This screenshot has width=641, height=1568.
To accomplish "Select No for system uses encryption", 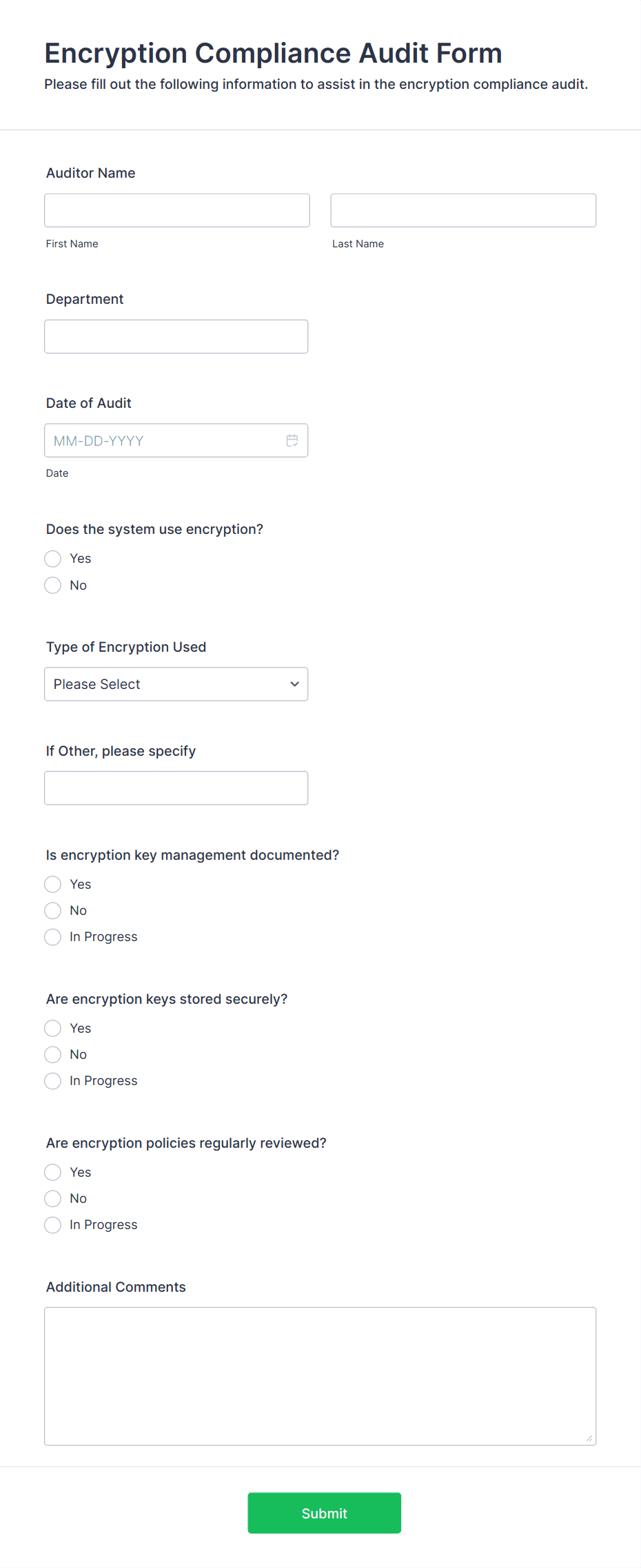I will (53, 586).
